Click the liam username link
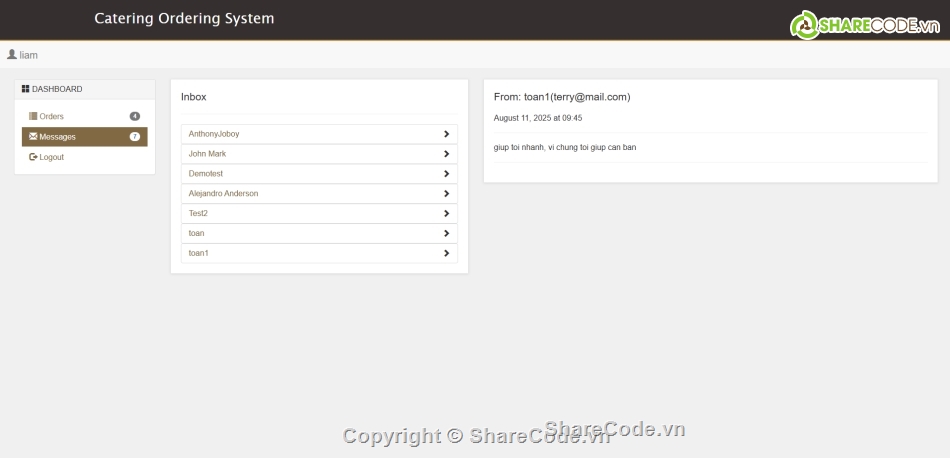Viewport: 950px width, 458px height. pyautogui.click(x=28, y=55)
